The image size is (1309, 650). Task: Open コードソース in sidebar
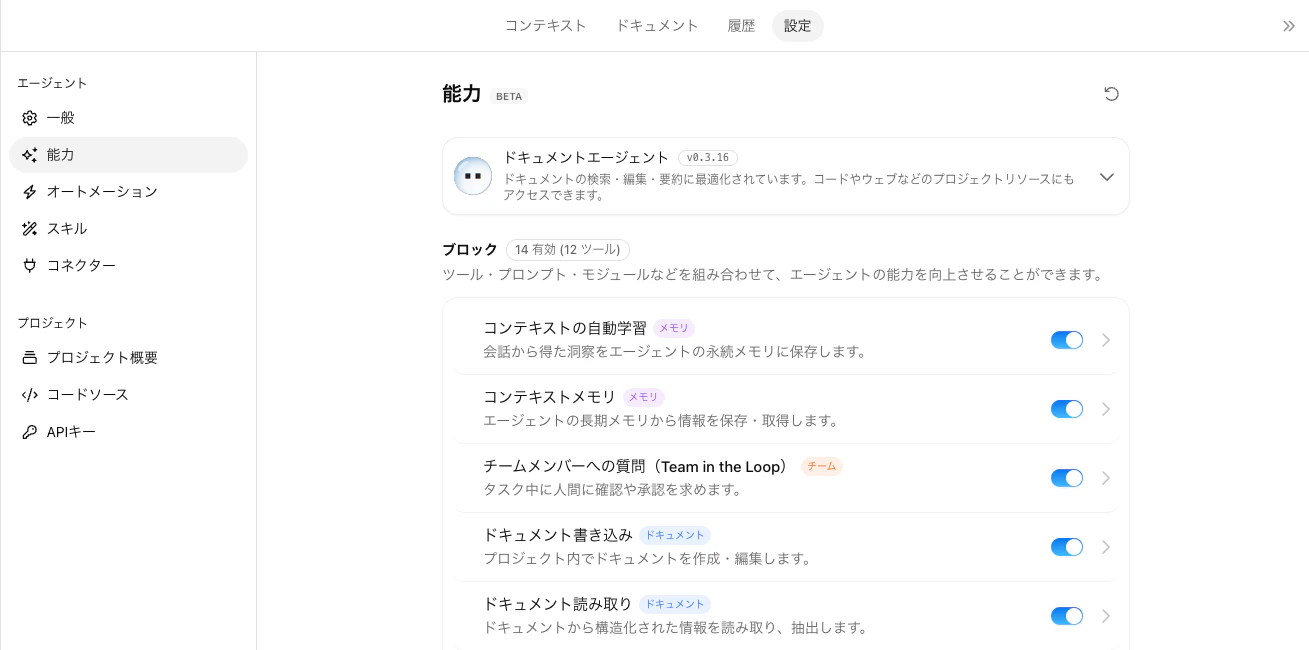[128, 395]
